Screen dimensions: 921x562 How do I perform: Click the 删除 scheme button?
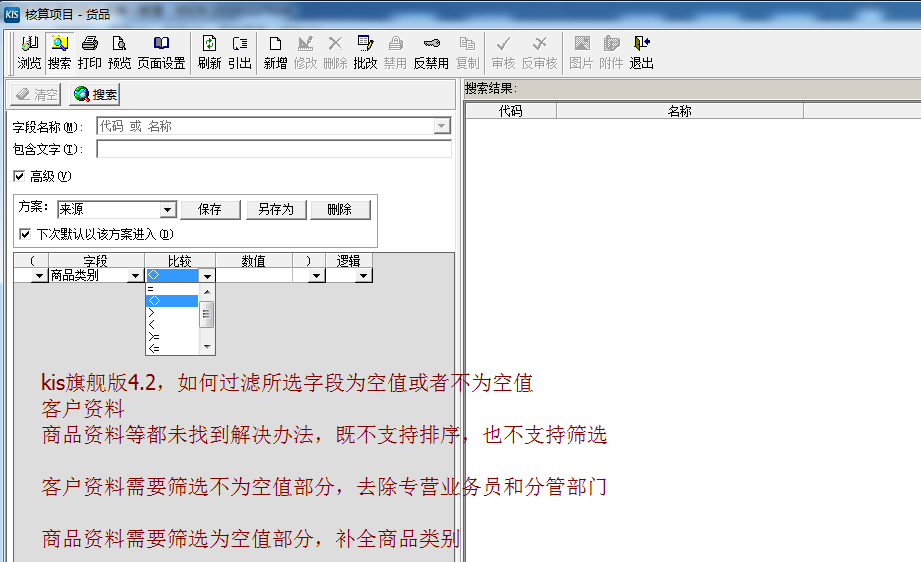pyautogui.click(x=340, y=210)
